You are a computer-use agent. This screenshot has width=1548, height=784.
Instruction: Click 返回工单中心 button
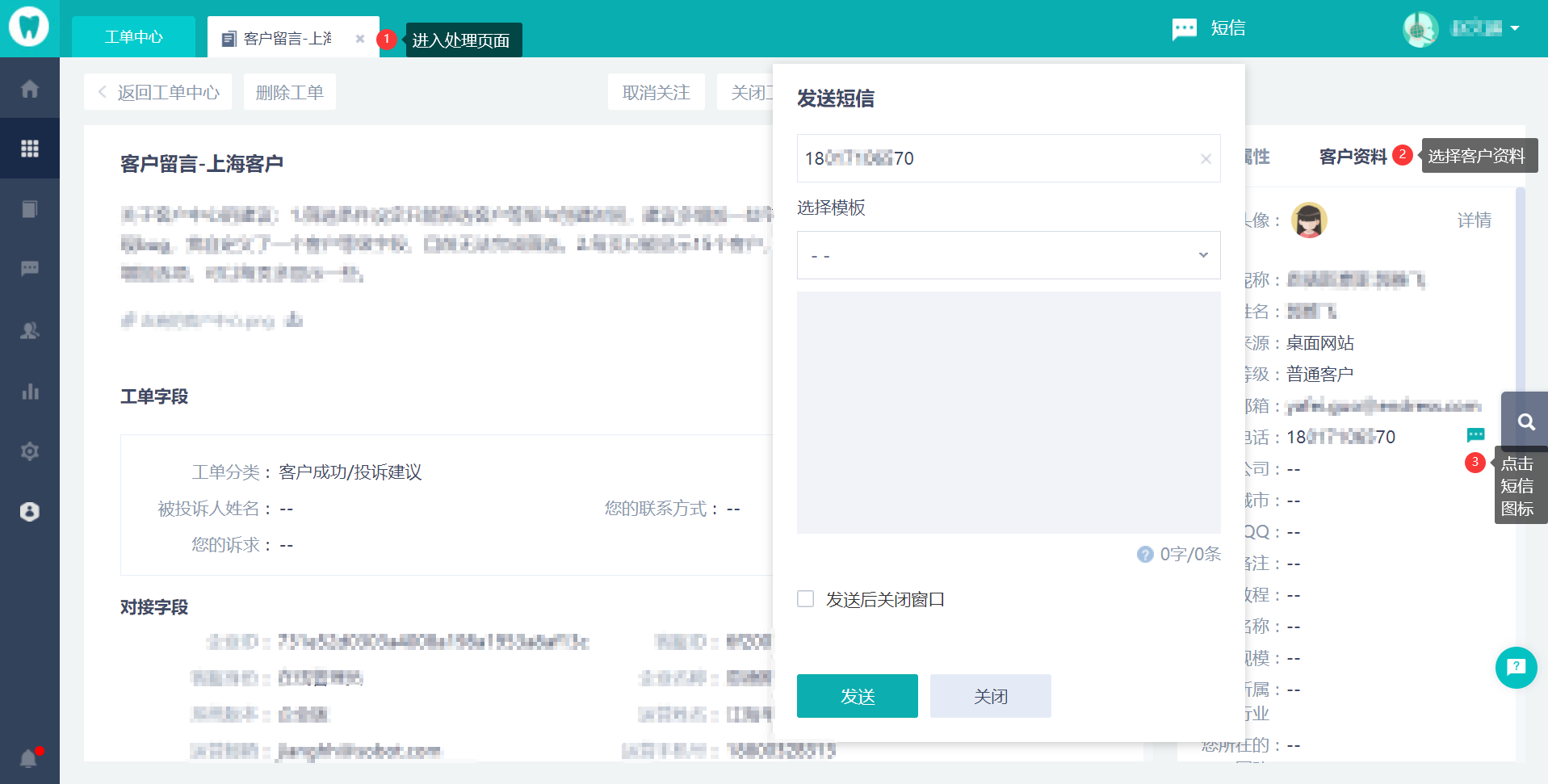[x=157, y=92]
